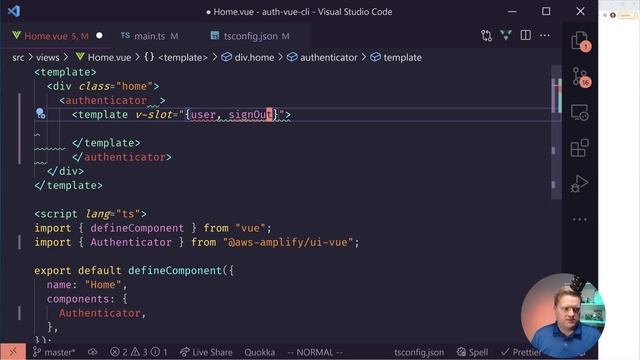Click the name: "Home" line
The width and height of the screenshot is (640, 360).
click(x=87, y=285)
